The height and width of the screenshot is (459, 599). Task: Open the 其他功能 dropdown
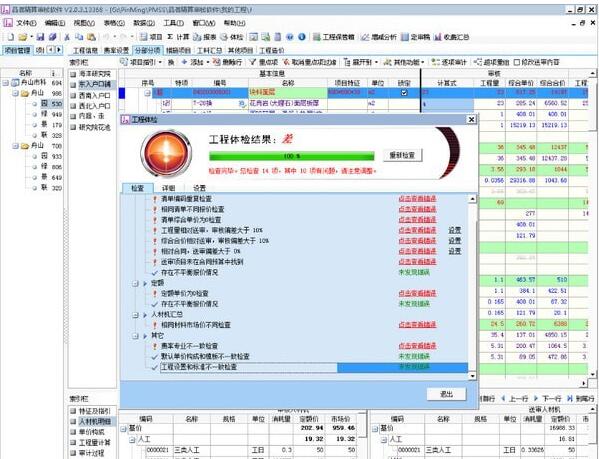tap(405, 62)
